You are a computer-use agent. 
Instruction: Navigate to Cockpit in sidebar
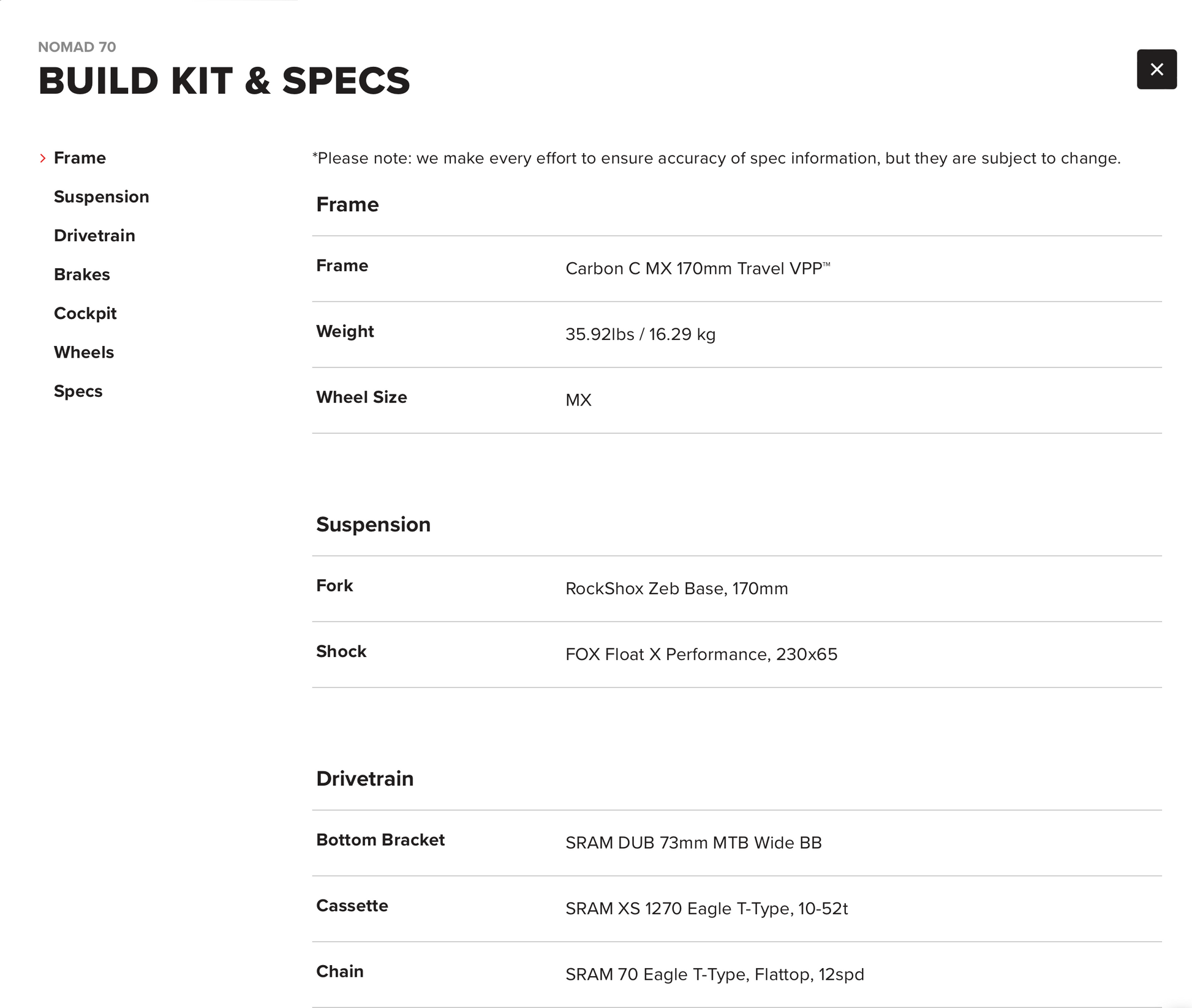[85, 314]
